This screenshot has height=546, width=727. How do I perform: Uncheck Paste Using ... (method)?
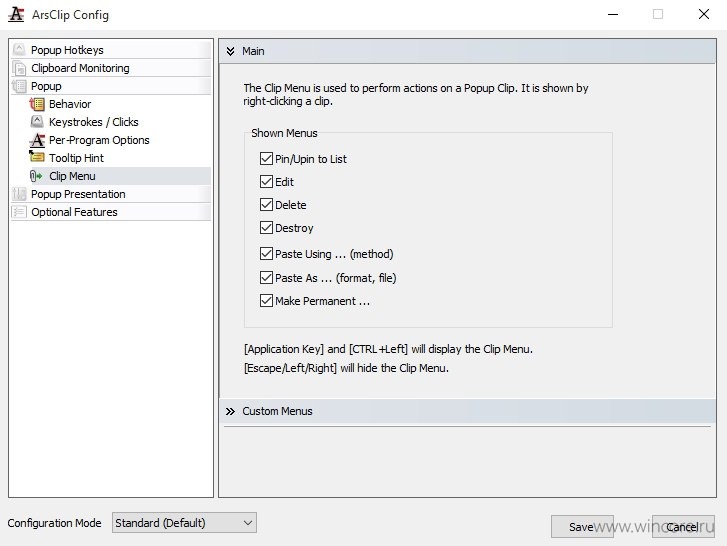coord(266,254)
